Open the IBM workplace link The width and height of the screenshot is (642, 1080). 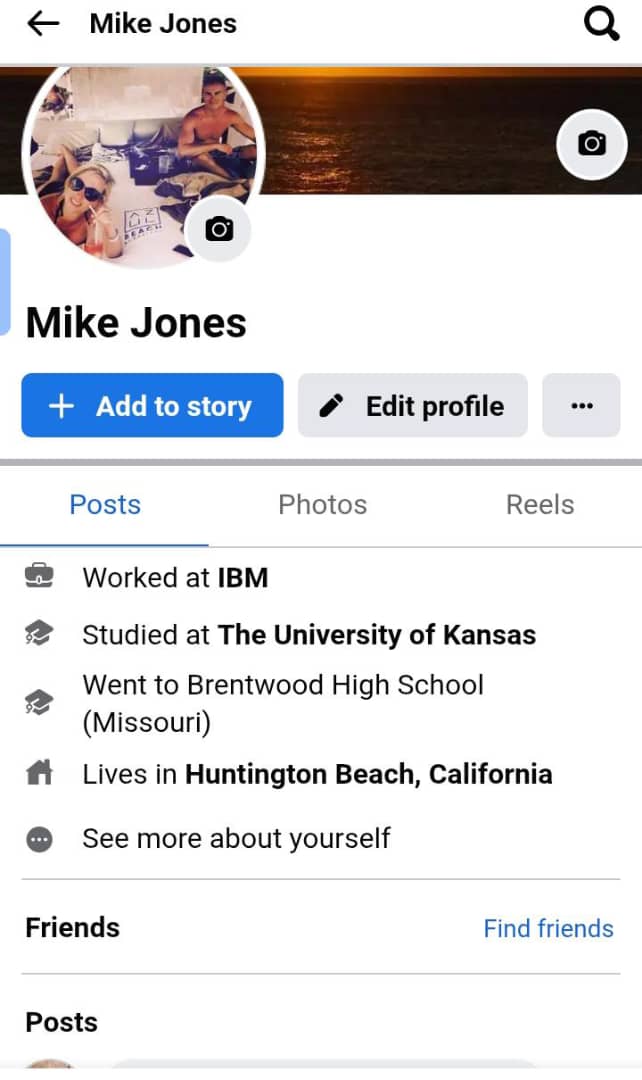[243, 577]
